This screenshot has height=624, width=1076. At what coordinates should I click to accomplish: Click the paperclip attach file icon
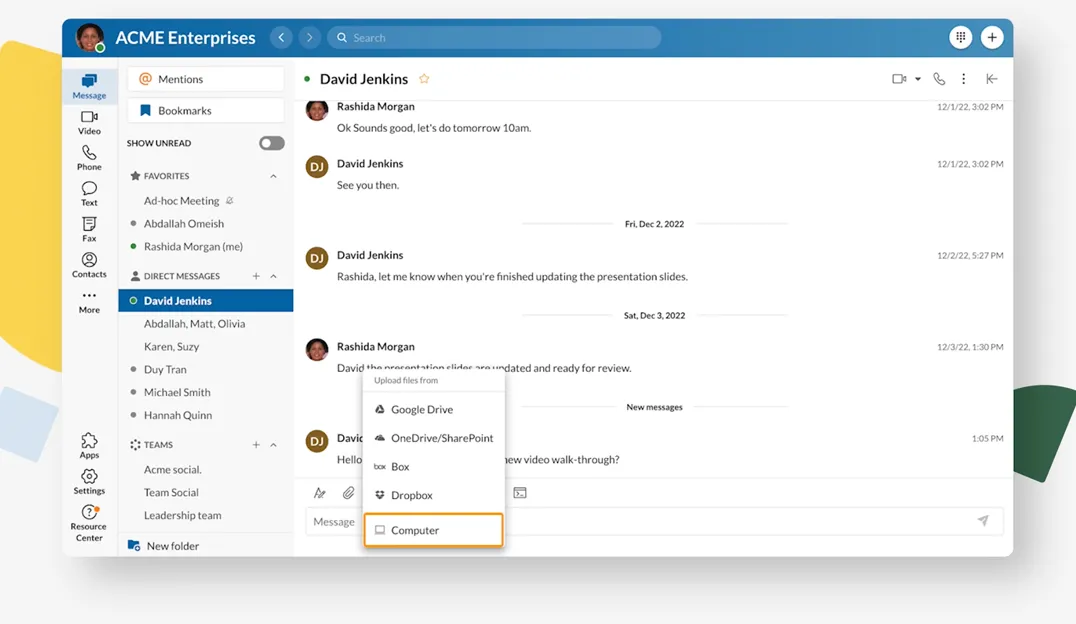[x=348, y=493]
